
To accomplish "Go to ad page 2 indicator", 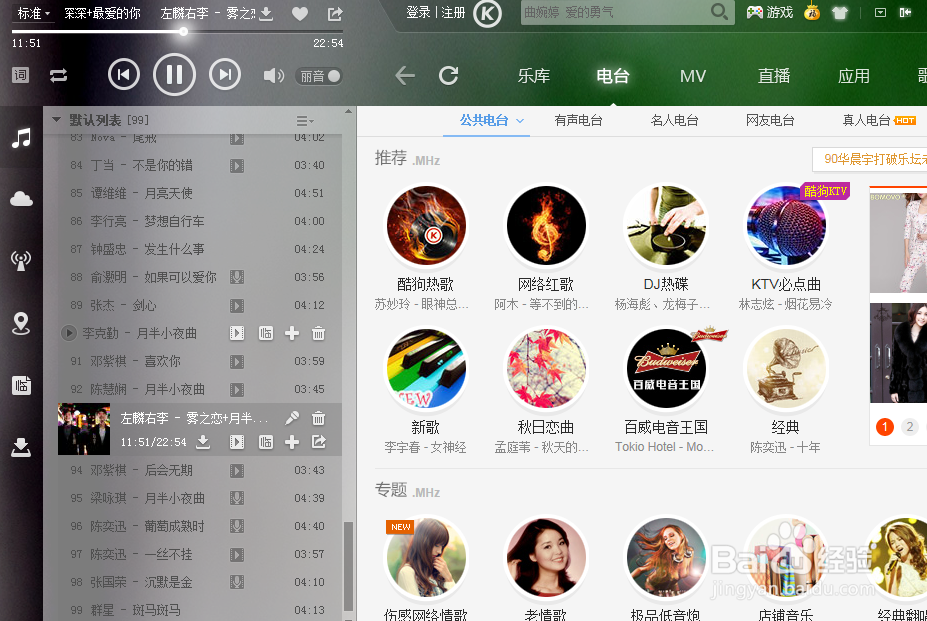I will (910, 426).
